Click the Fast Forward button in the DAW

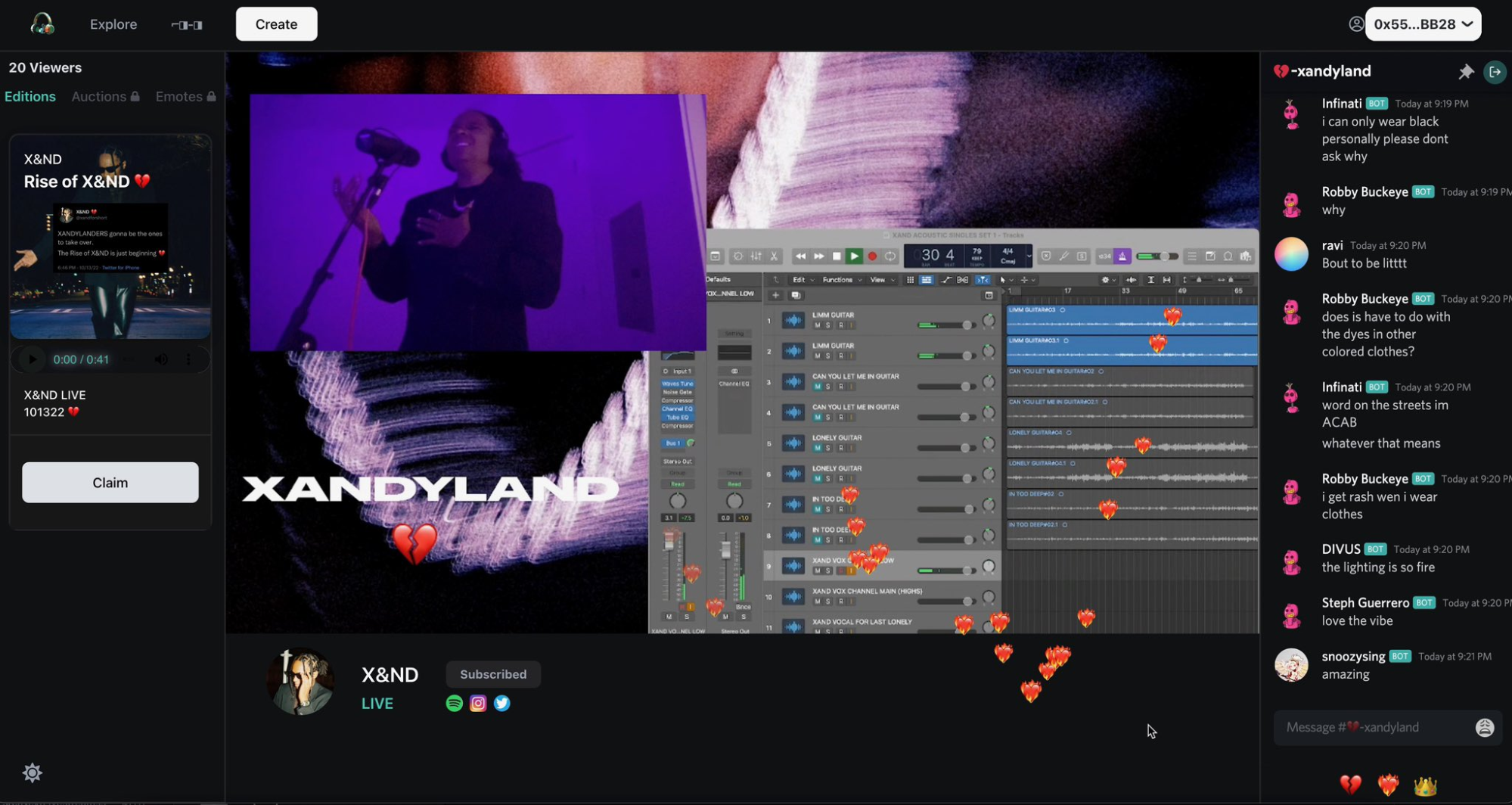[x=818, y=256]
